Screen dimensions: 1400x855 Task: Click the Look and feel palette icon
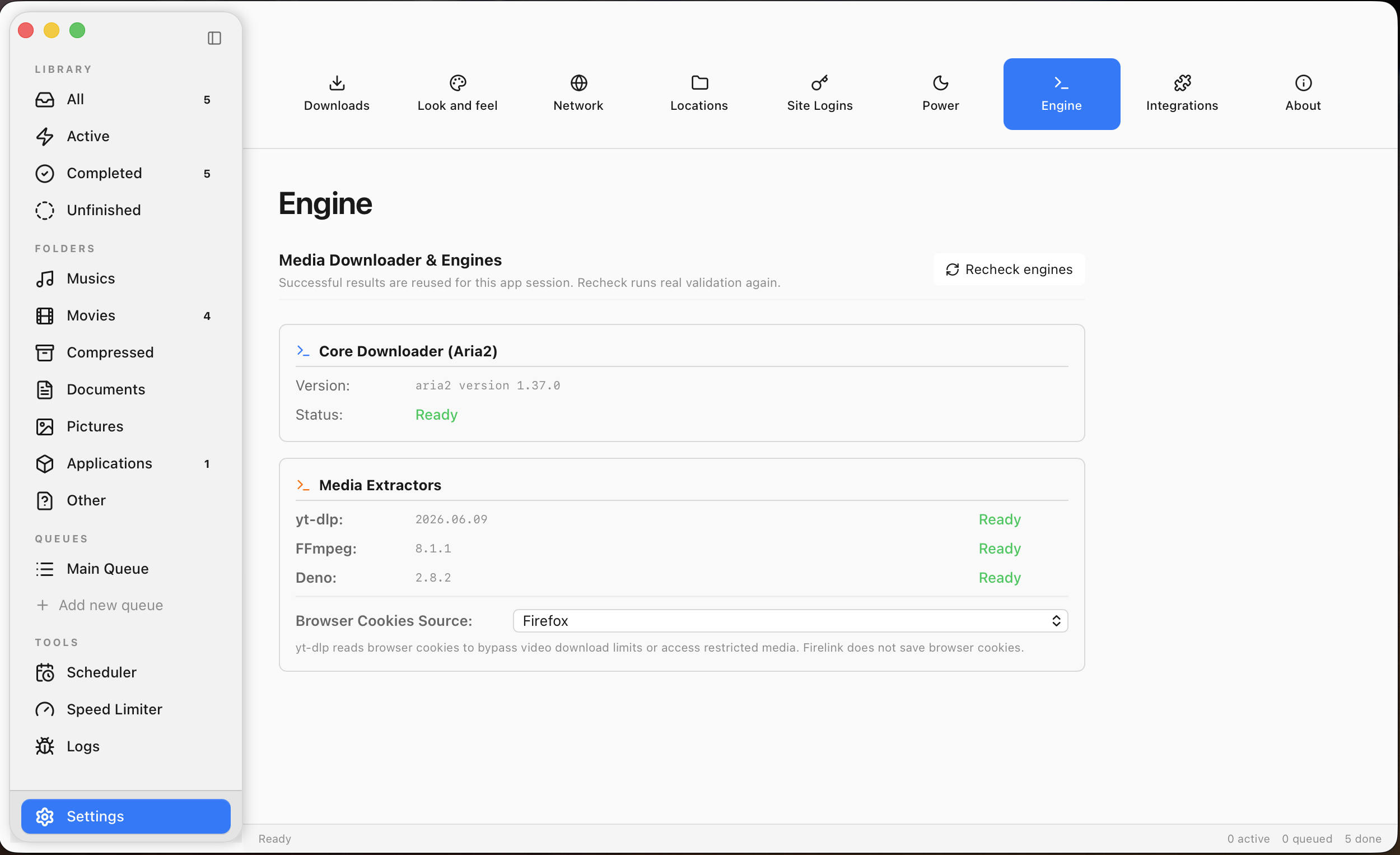tap(458, 83)
